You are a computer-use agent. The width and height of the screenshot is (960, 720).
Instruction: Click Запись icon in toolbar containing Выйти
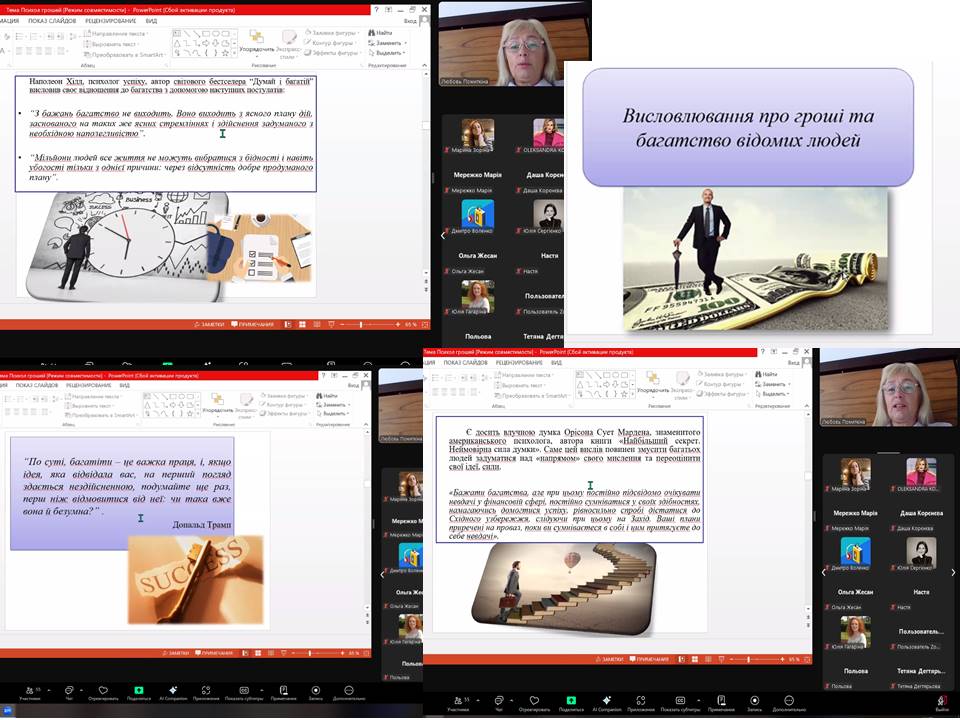click(x=754, y=701)
